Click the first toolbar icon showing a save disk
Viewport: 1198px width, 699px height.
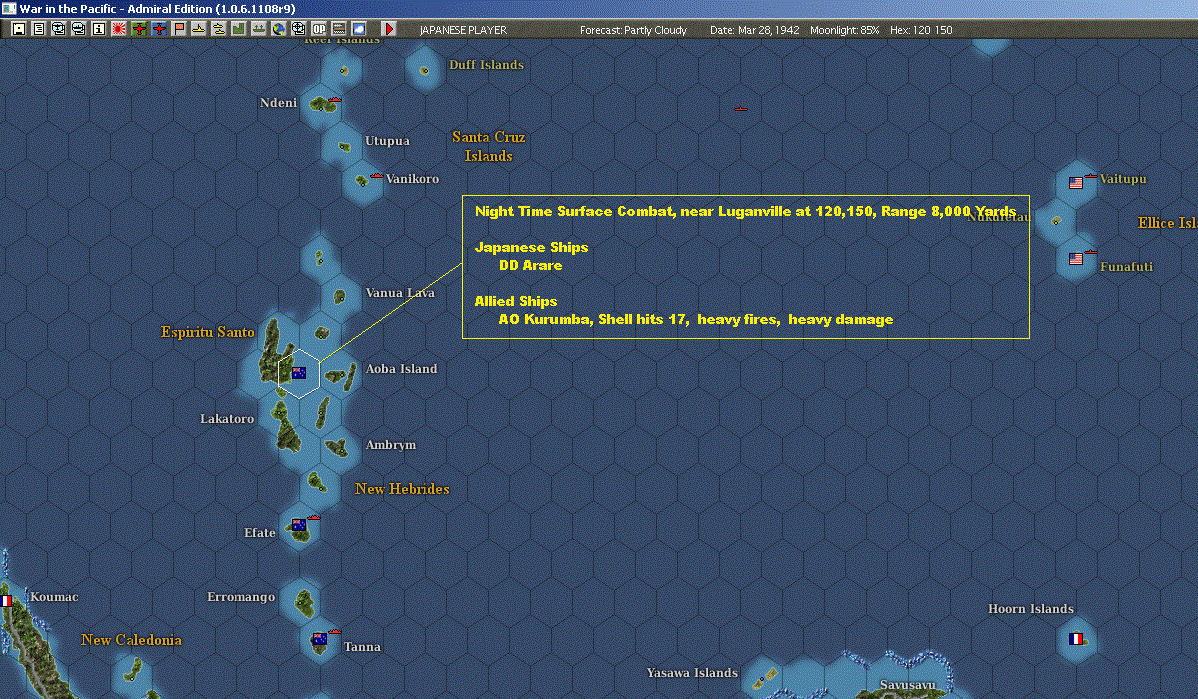(x=19, y=29)
